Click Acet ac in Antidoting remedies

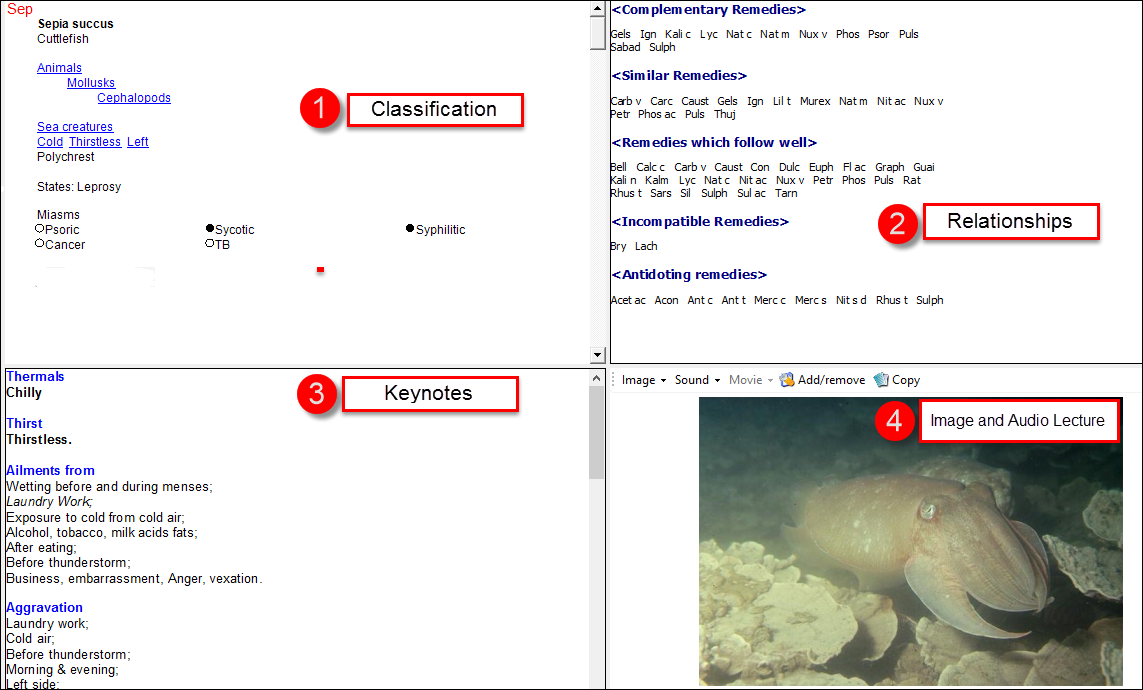[x=628, y=300]
